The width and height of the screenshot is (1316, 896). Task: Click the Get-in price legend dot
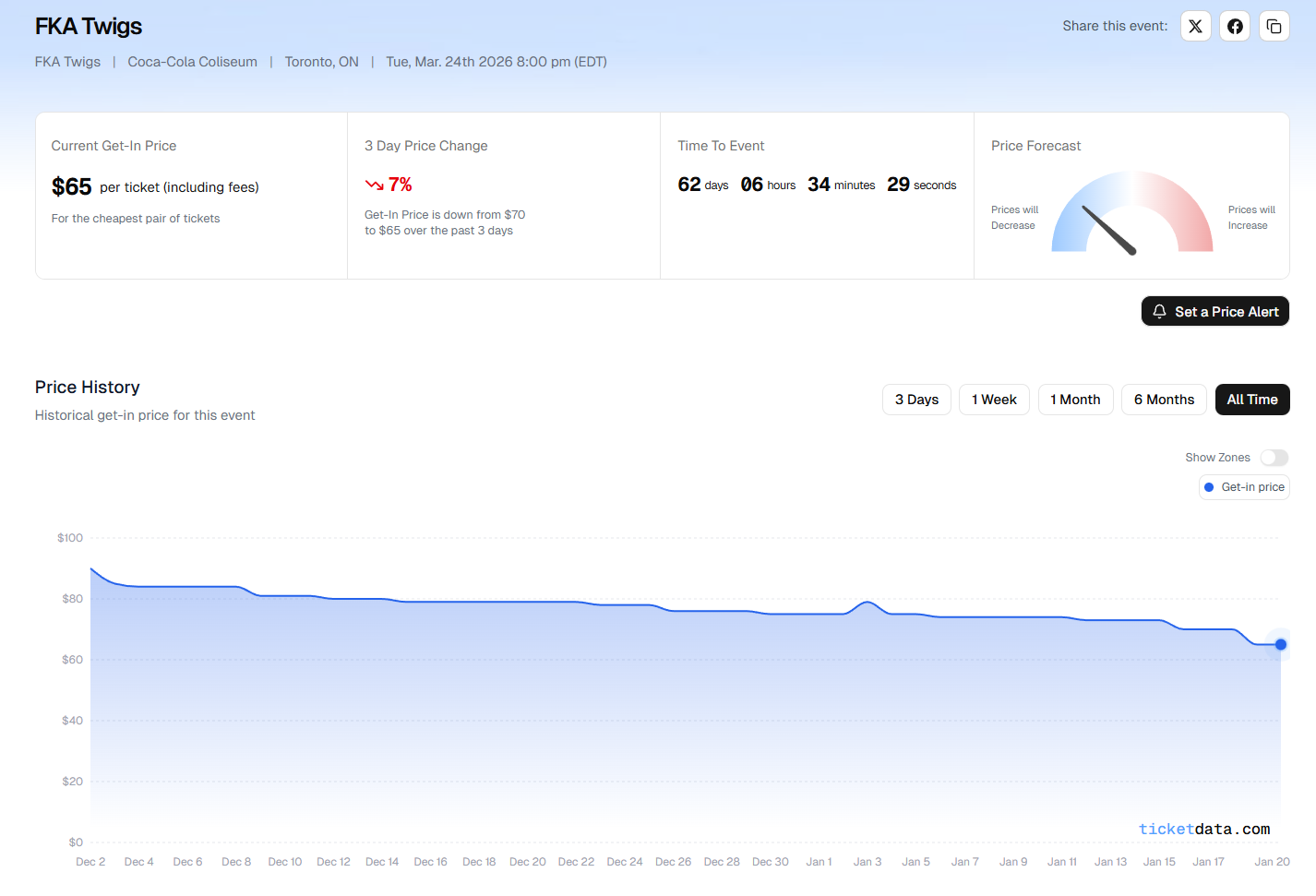point(1209,487)
